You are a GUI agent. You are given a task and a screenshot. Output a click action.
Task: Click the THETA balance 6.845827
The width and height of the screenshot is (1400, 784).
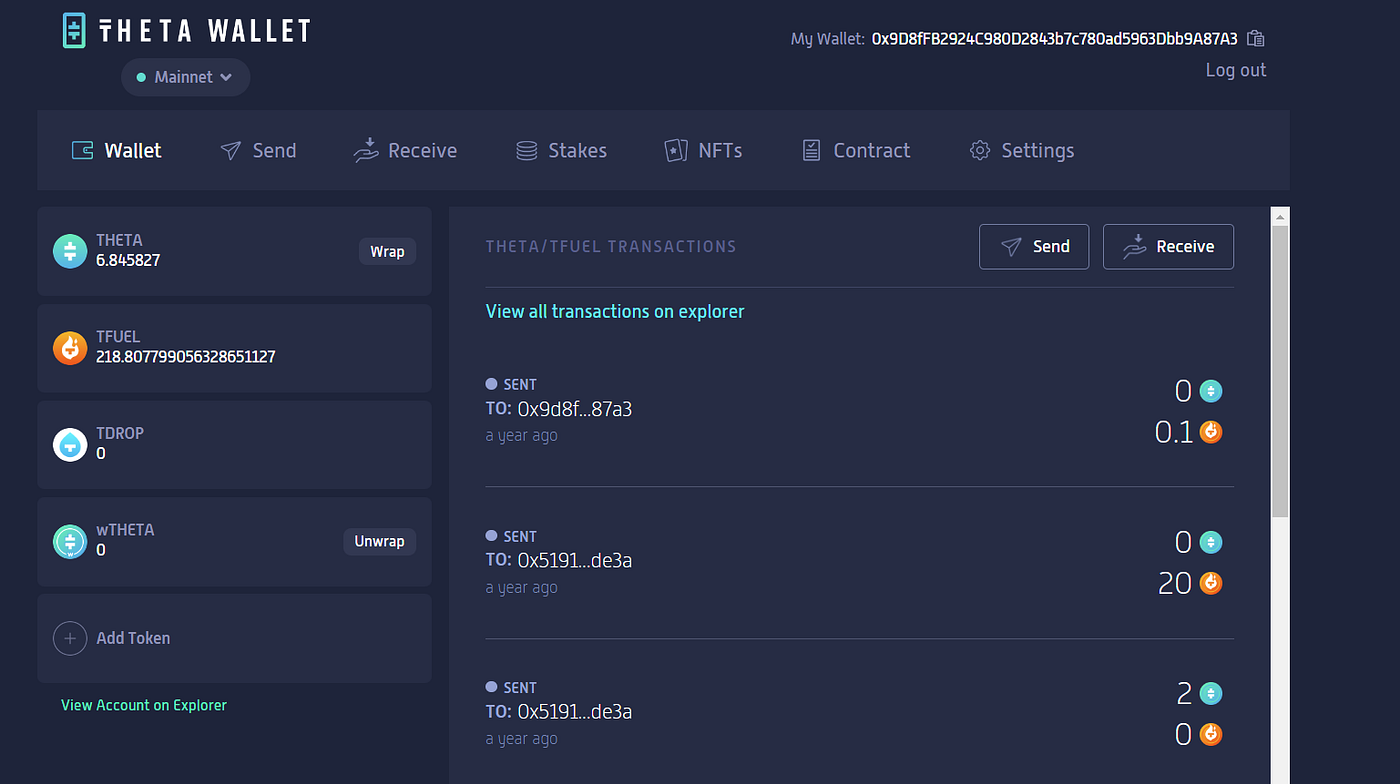pyautogui.click(x=128, y=260)
